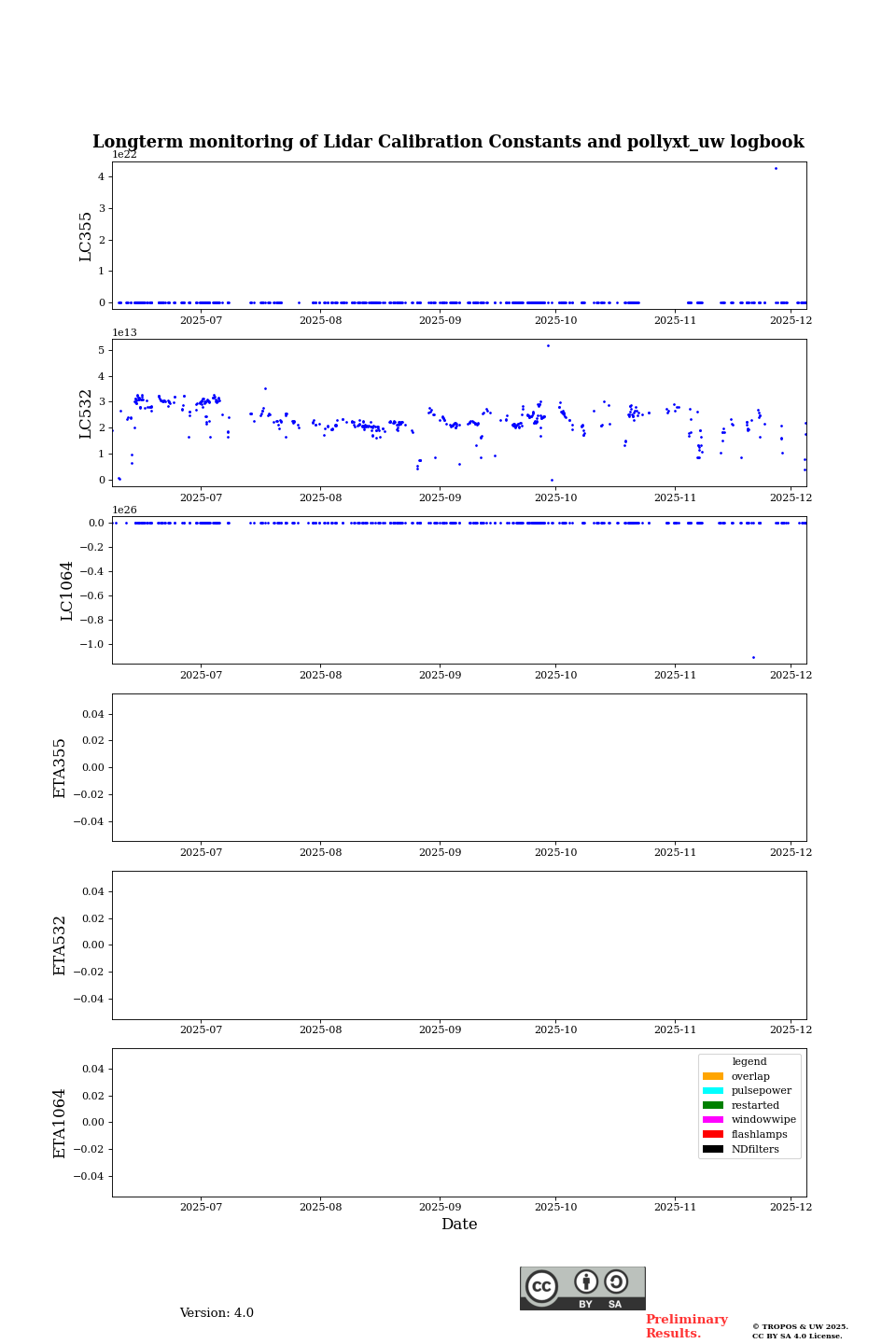This screenshot has width=896, height=1344.
Task: Click the 'Preliminary Results.' red text
Action: pos(686,1326)
